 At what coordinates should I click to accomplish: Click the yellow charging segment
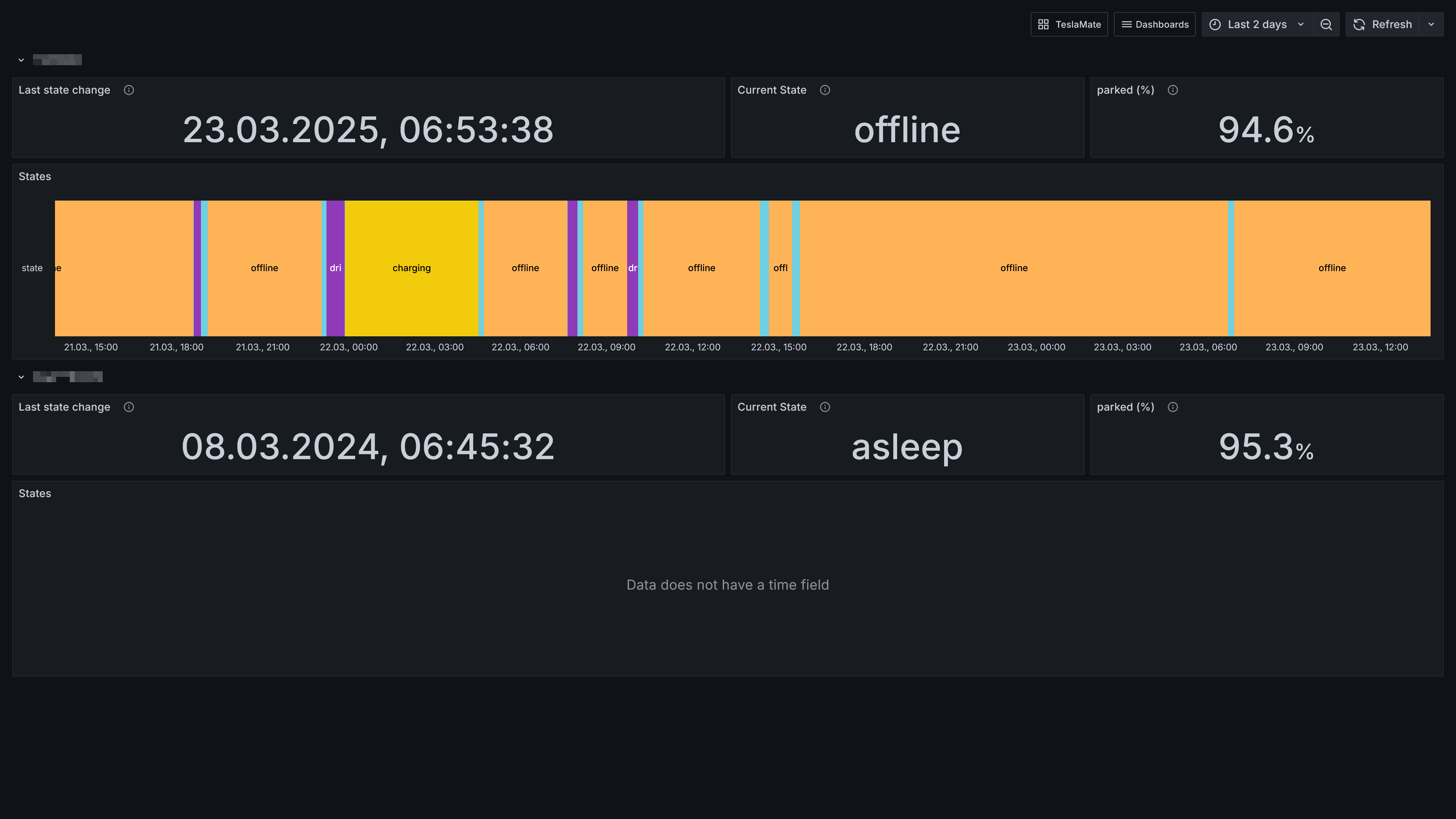click(411, 268)
